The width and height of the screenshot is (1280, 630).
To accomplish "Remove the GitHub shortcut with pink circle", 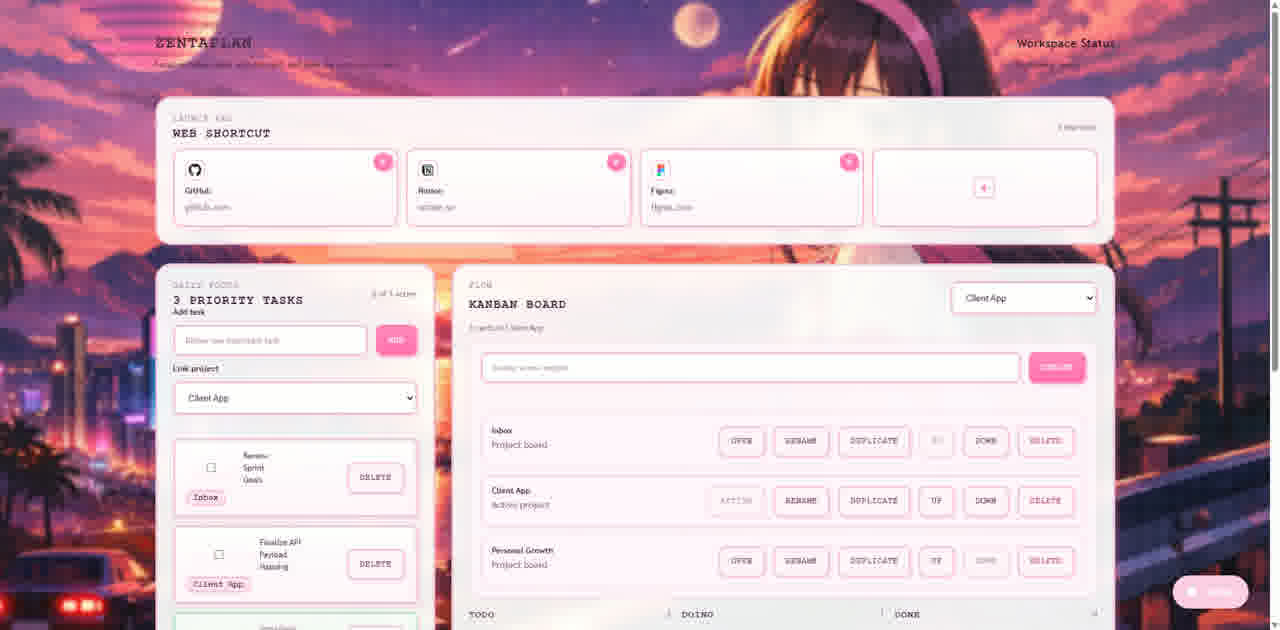I will click(x=383, y=162).
